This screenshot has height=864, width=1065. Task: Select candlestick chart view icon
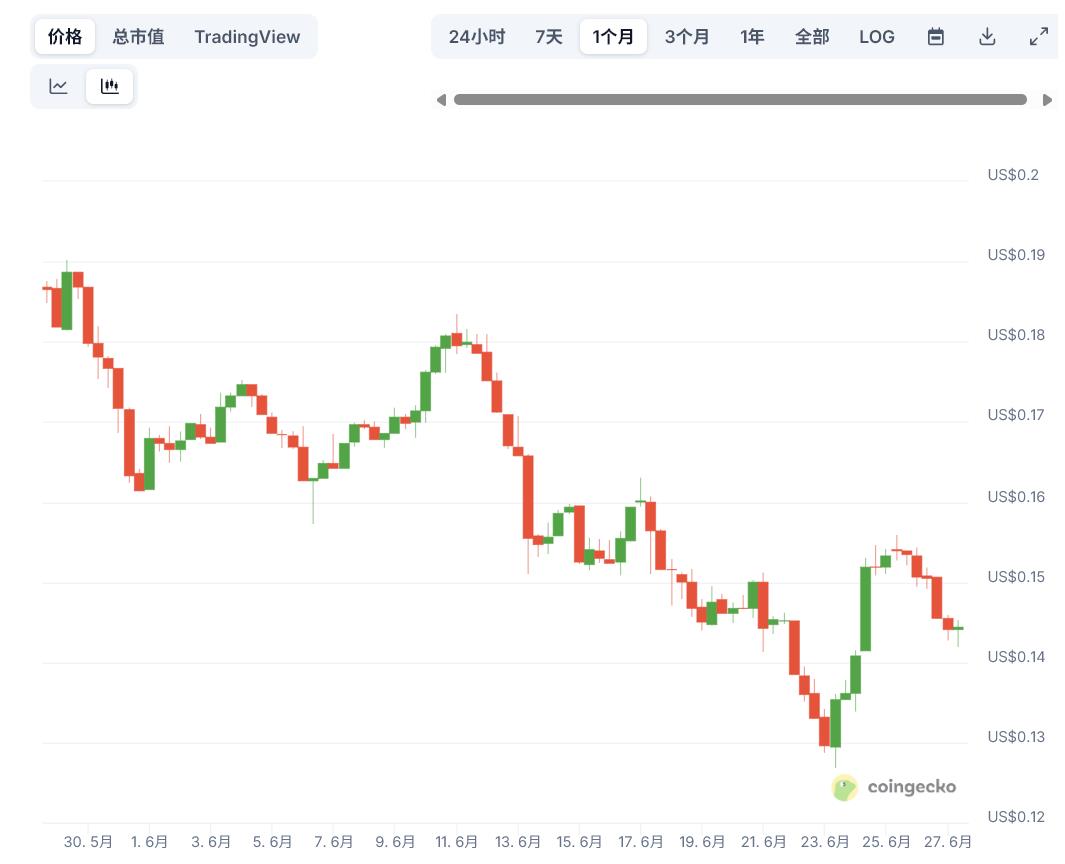tap(109, 86)
